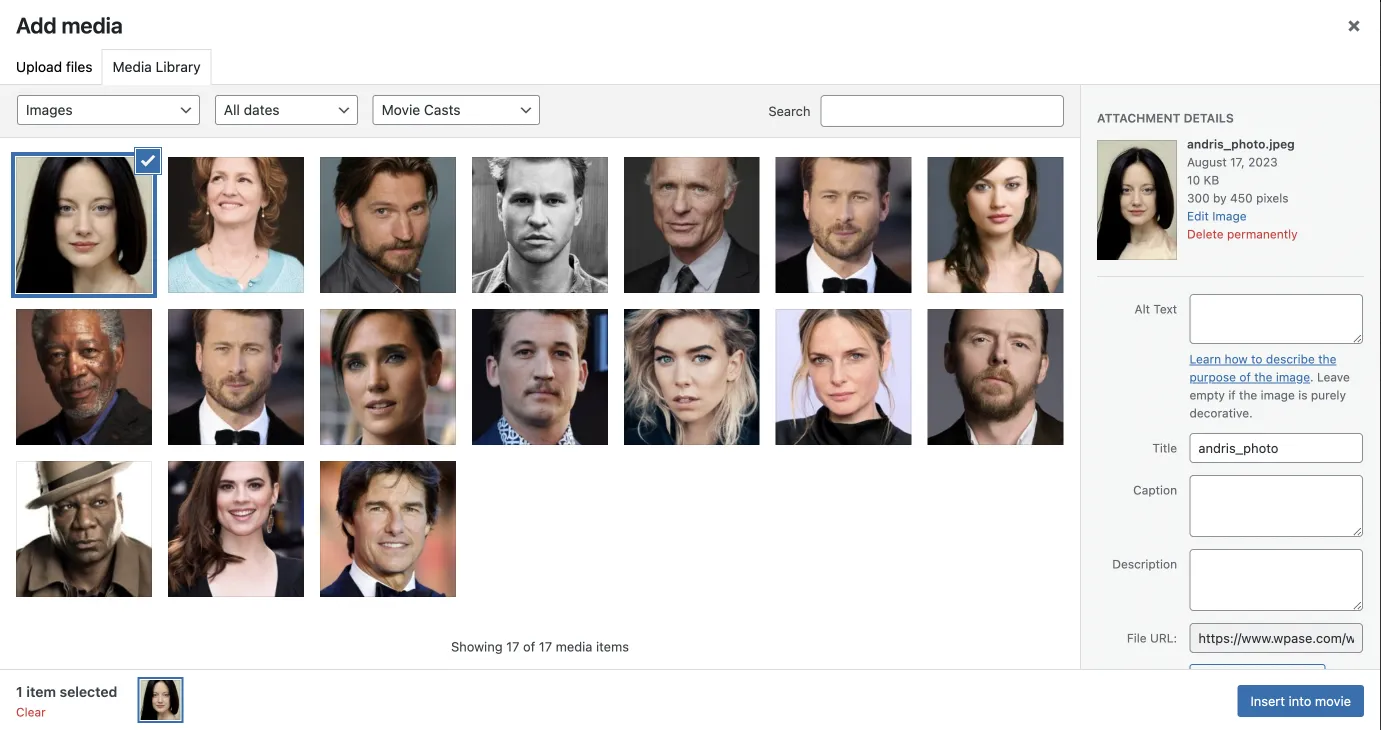The width and height of the screenshot is (1381, 730).
Task: Select thumbnail of gray-bearded man on brown background
Action: pos(84,377)
